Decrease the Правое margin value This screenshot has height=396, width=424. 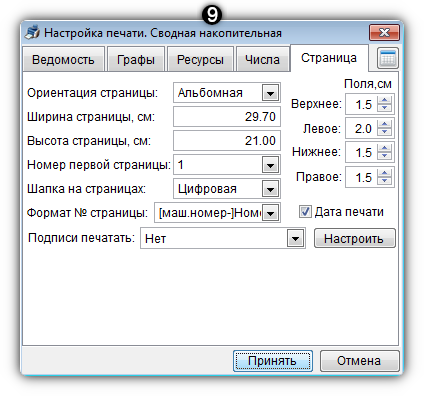coord(385,181)
